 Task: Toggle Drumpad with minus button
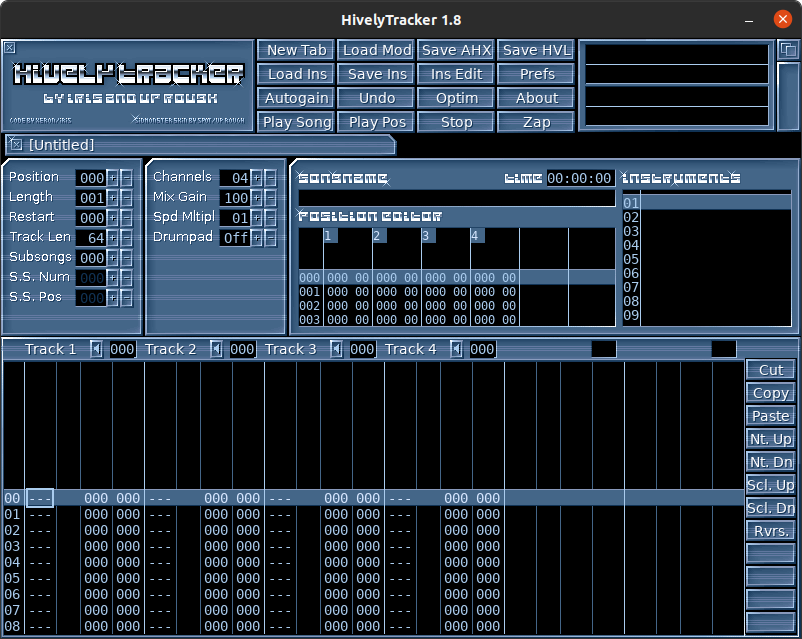(x=270, y=238)
